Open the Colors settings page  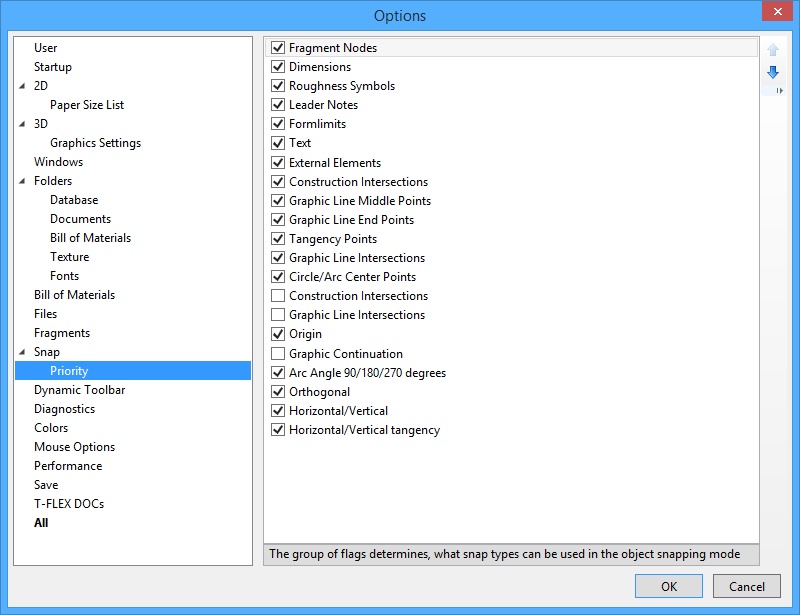point(51,427)
